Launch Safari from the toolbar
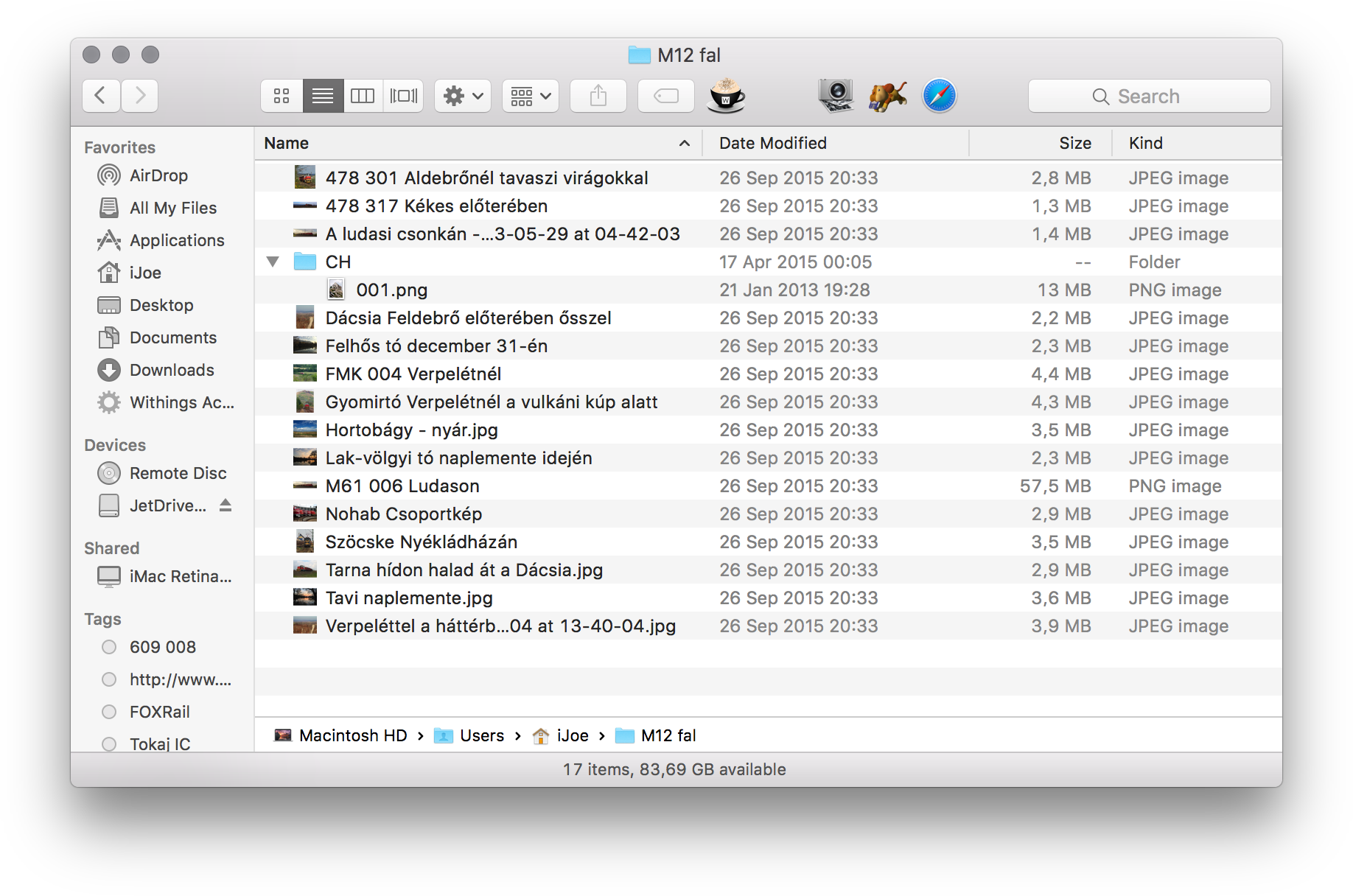The height and width of the screenshot is (896, 1353). tap(939, 96)
